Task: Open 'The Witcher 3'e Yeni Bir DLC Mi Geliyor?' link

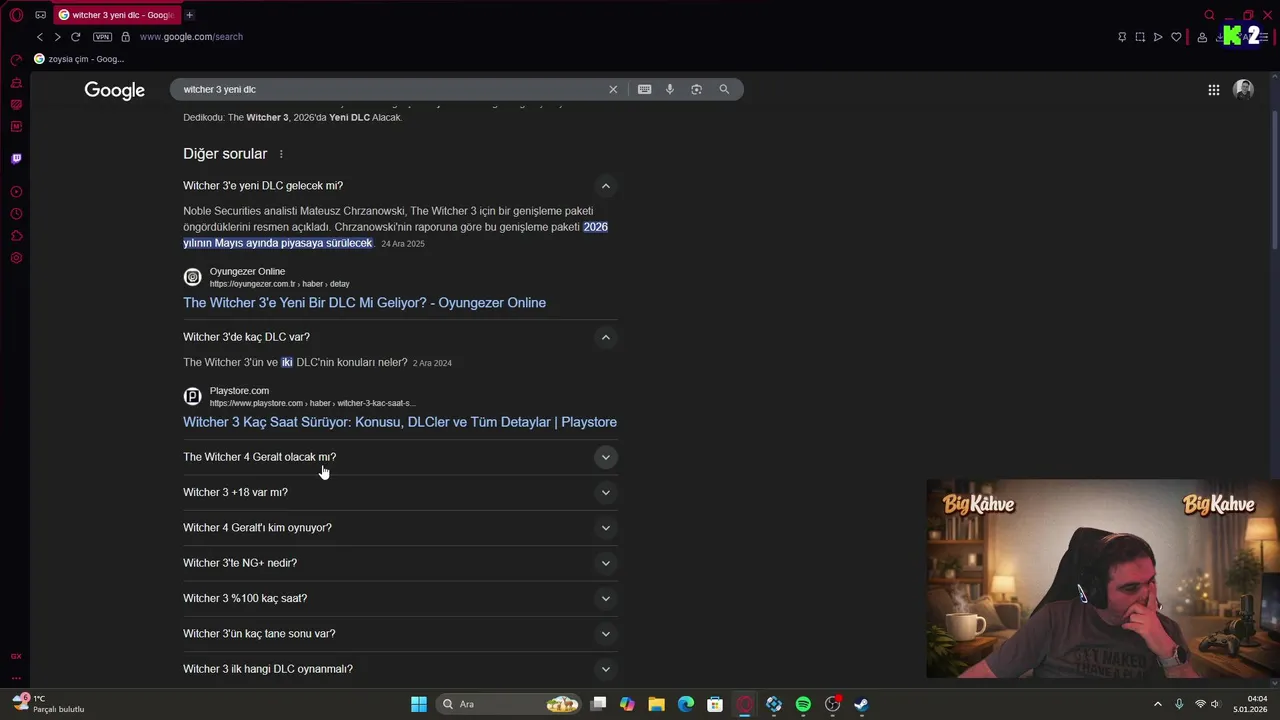Action: tap(364, 303)
